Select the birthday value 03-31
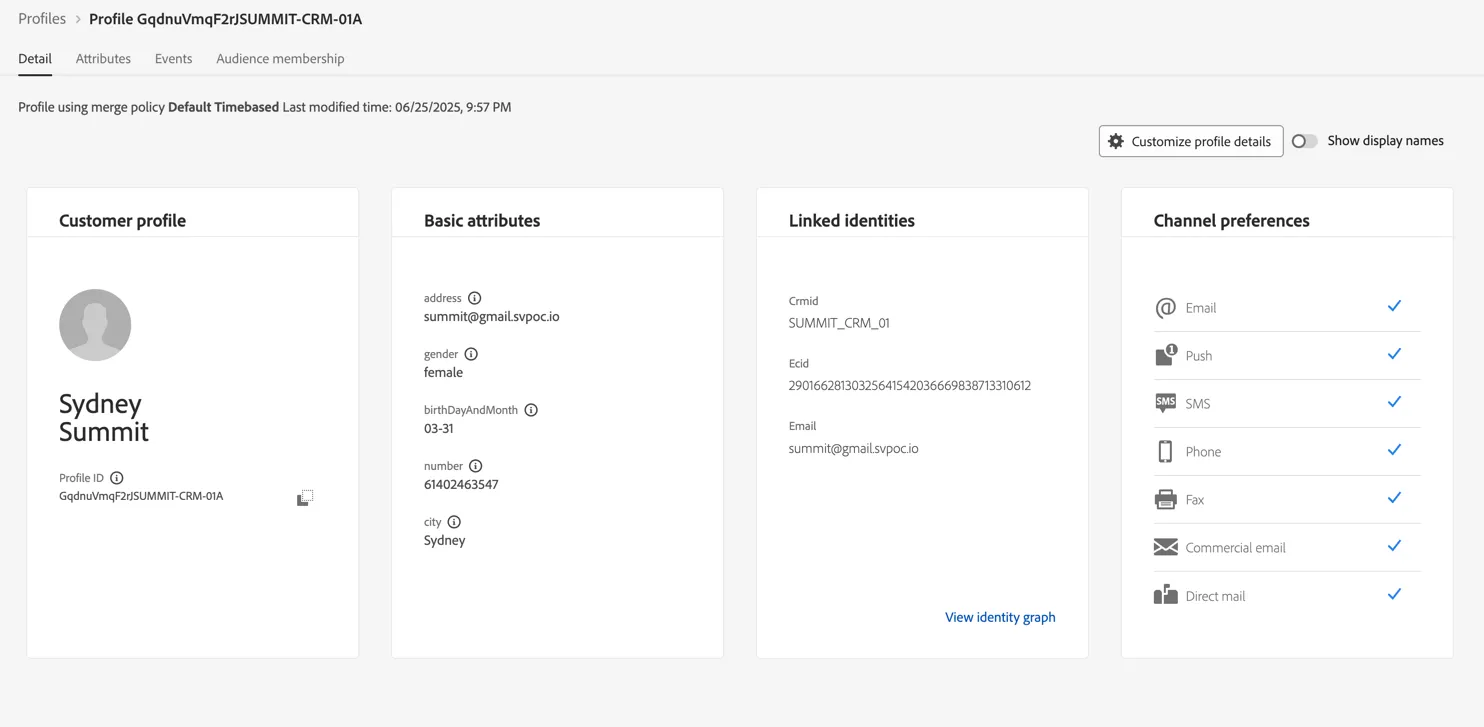This screenshot has width=1484, height=727. click(439, 429)
